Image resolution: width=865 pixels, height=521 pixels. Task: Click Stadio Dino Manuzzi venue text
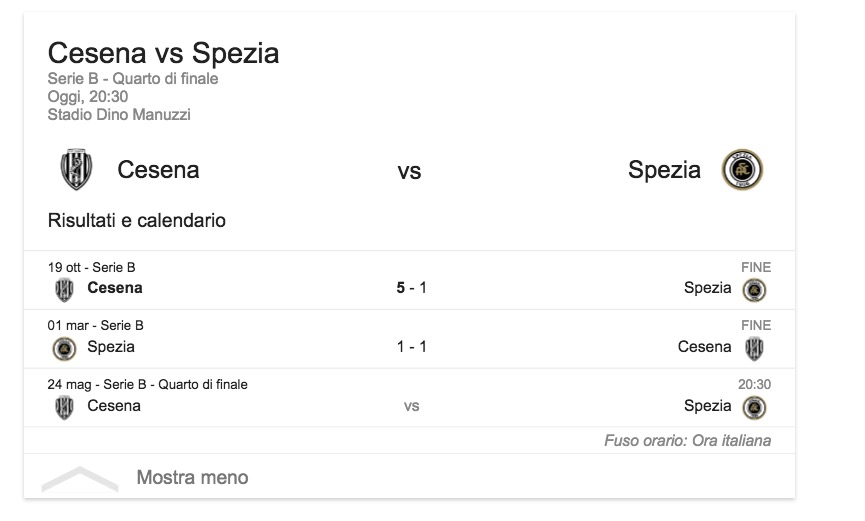click(x=119, y=115)
